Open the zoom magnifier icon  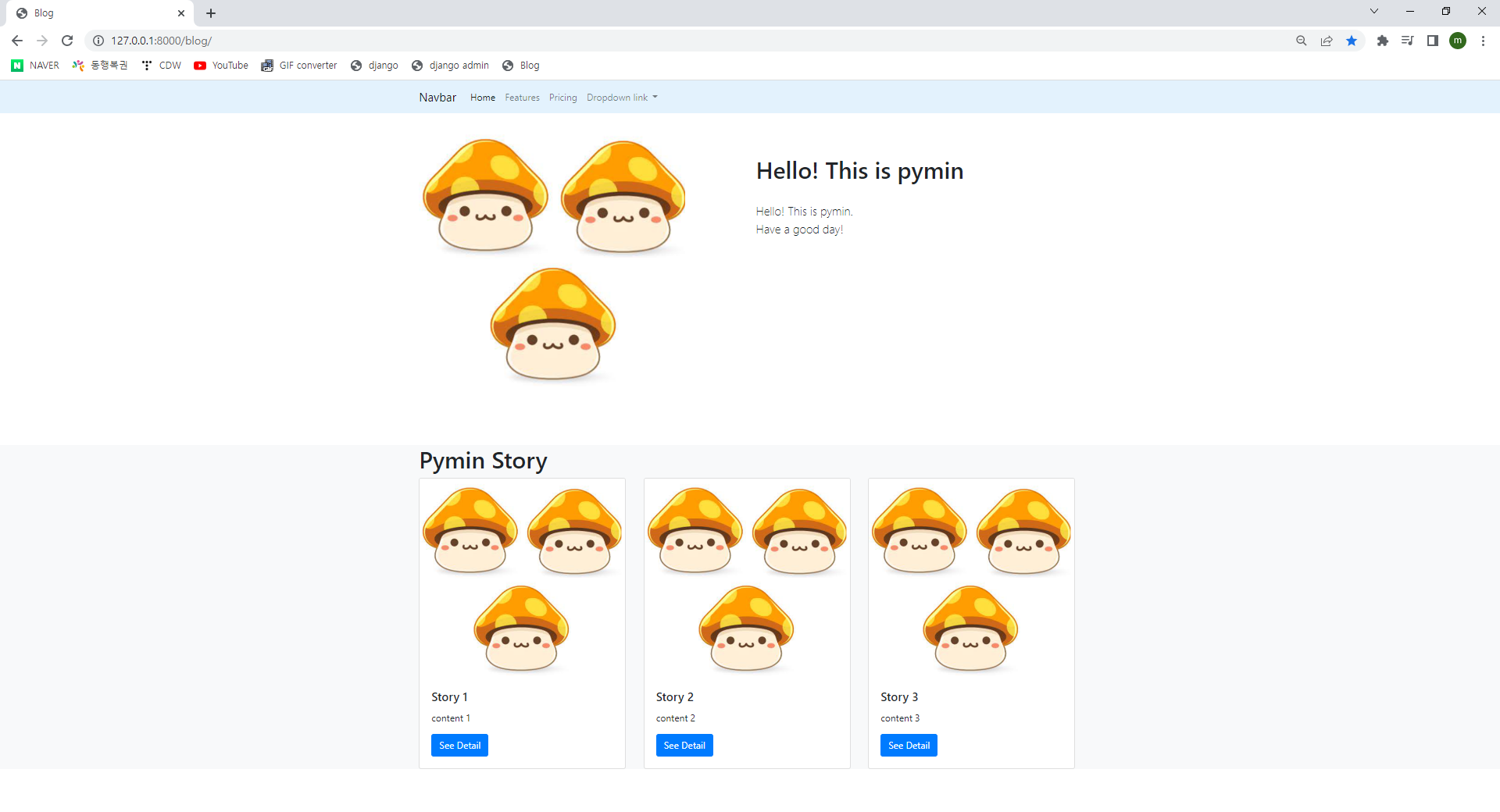coord(1302,41)
